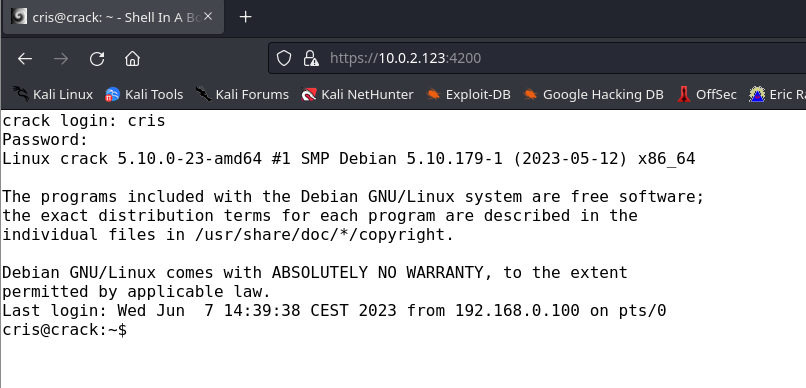The width and height of the screenshot is (806, 388).
Task: Click the browser back arrow
Action: pos(25,59)
